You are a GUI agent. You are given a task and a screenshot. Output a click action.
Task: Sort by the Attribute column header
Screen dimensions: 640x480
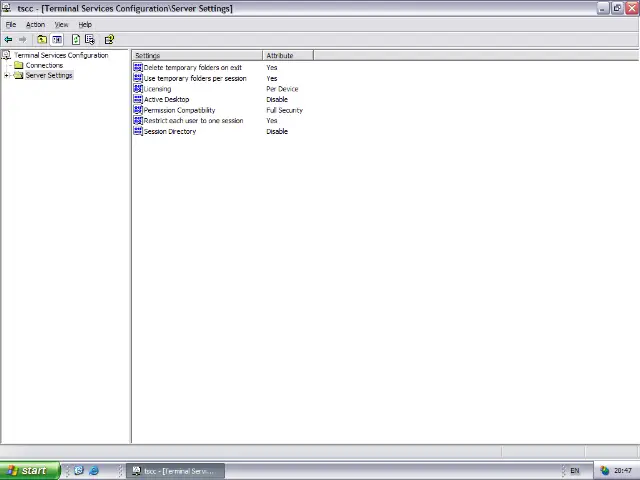(x=288, y=55)
